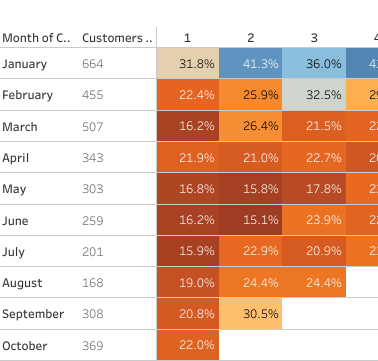Click the March 16.2% cell
This screenshot has width=378, height=361.
[x=188, y=126]
